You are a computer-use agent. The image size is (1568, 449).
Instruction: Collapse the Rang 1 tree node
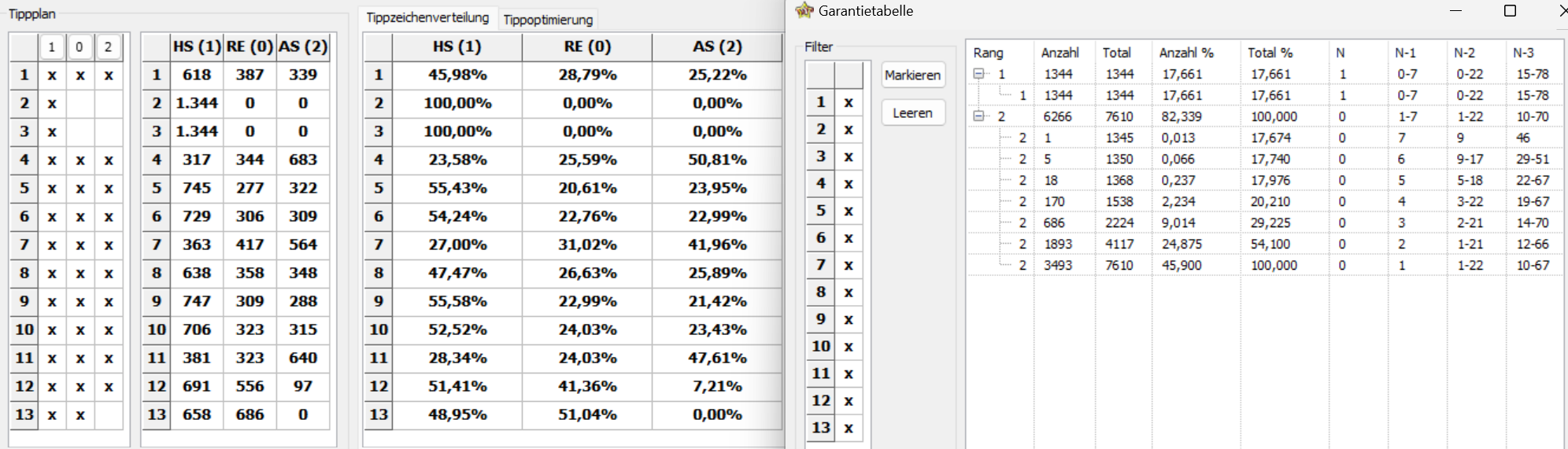pos(978,74)
